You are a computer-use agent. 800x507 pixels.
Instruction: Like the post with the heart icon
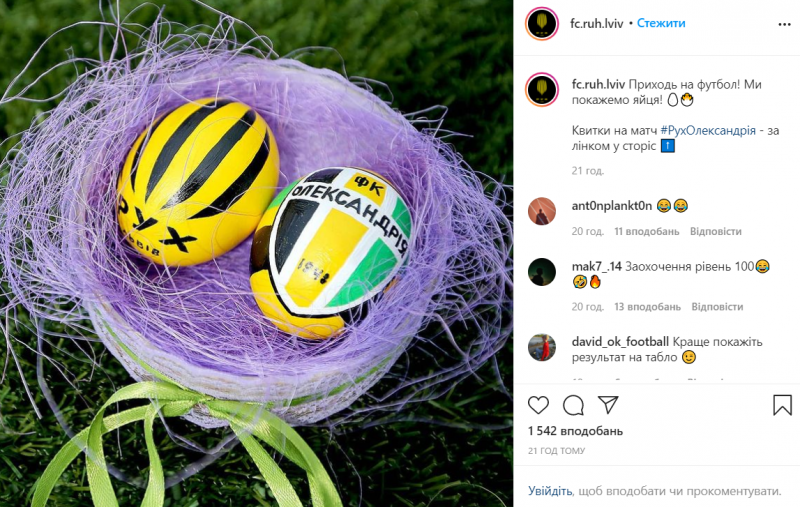coord(538,405)
